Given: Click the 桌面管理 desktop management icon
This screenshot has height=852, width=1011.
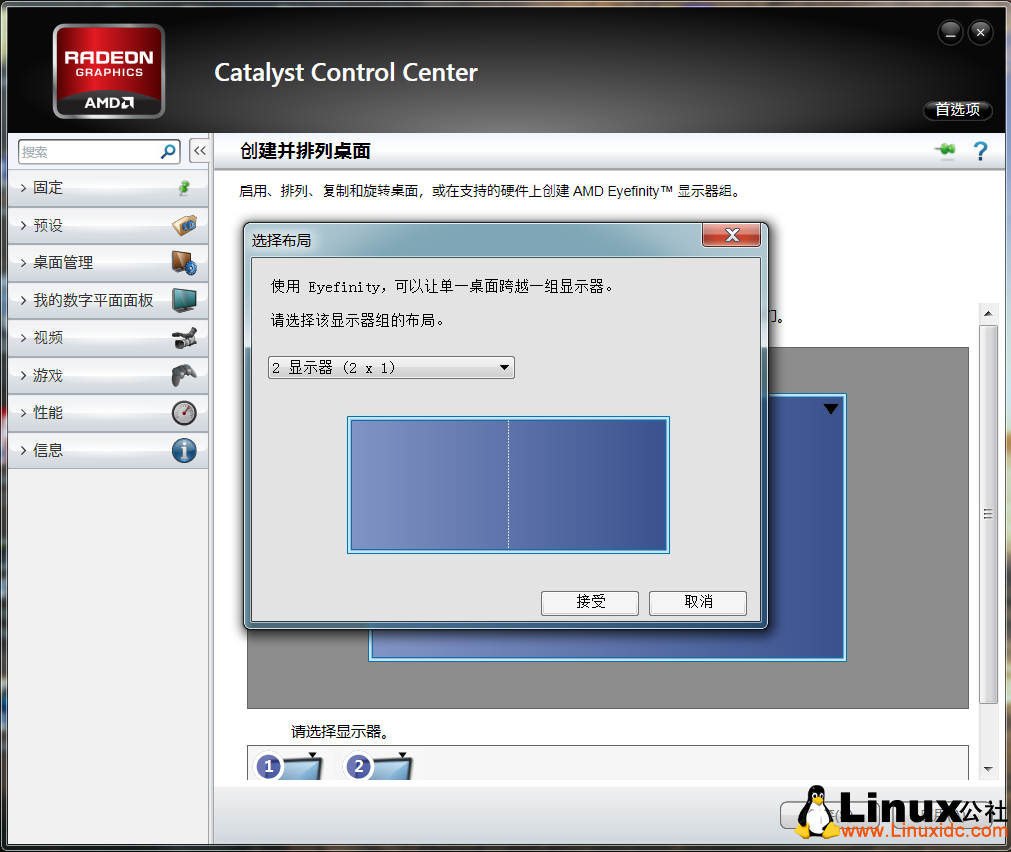Looking at the screenshot, I should click(184, 263).
